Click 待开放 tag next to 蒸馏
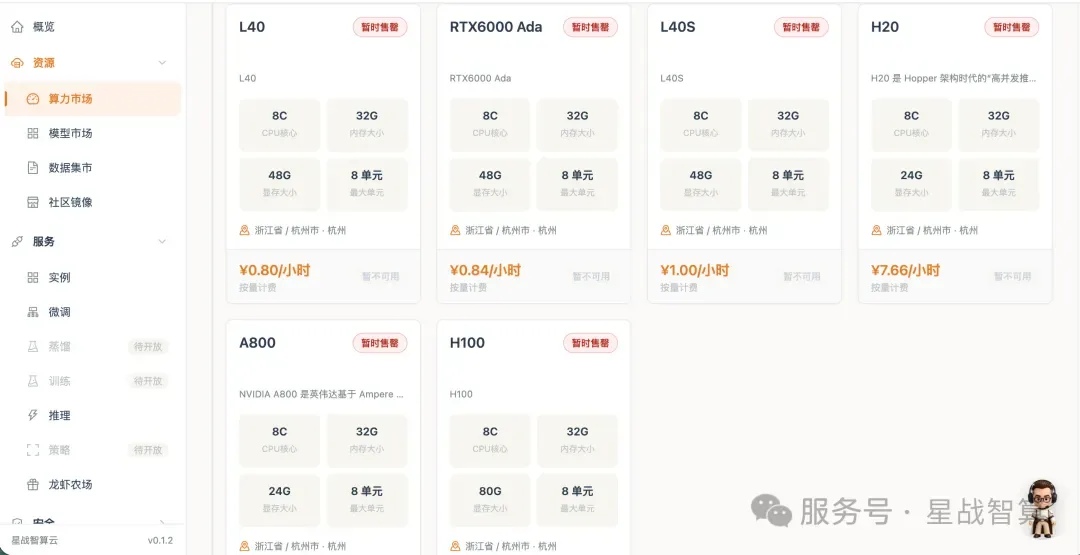 pyautogui.click(x=148, y=346)
